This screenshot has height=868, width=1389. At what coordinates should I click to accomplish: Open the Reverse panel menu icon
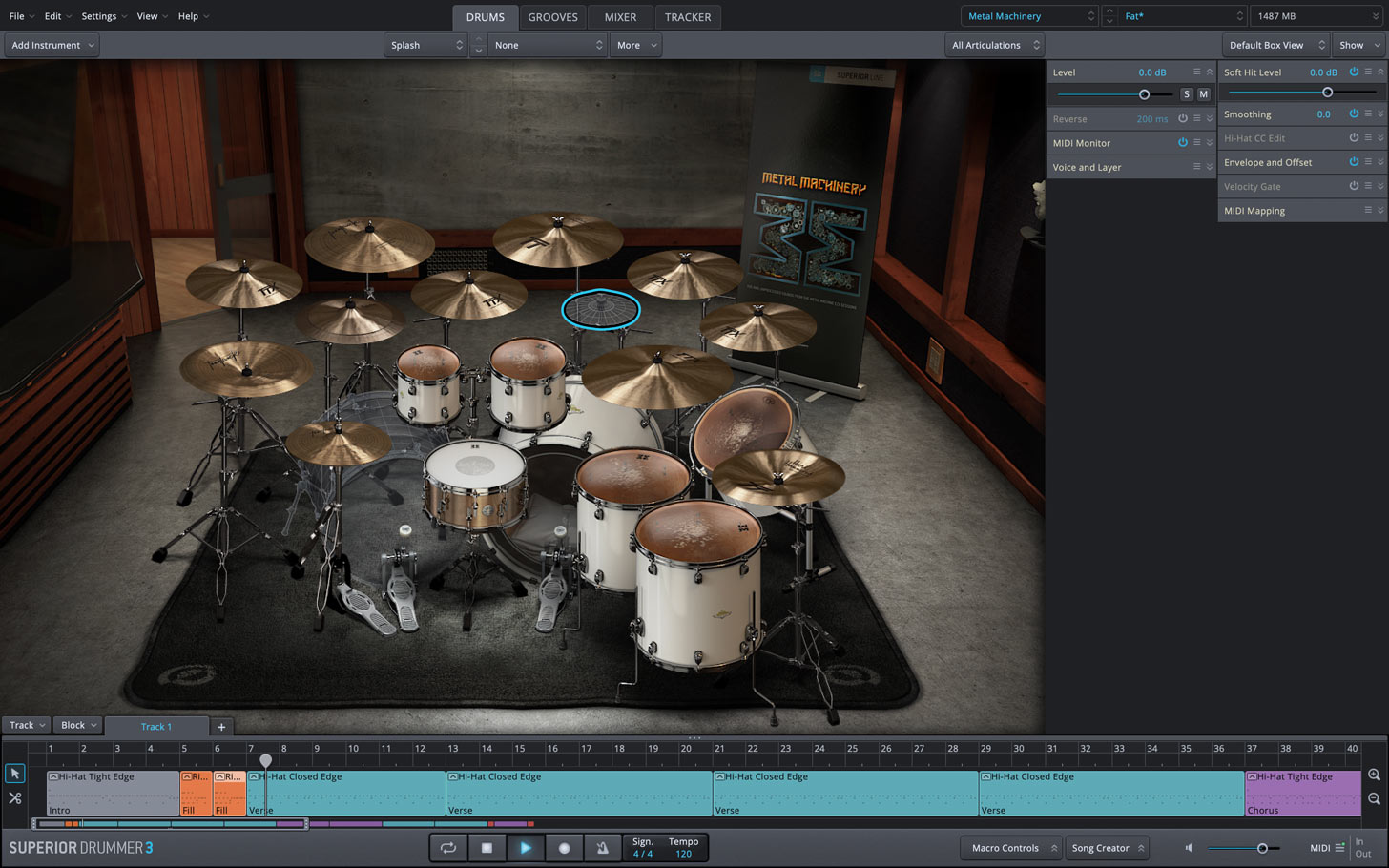[1196, 119]
